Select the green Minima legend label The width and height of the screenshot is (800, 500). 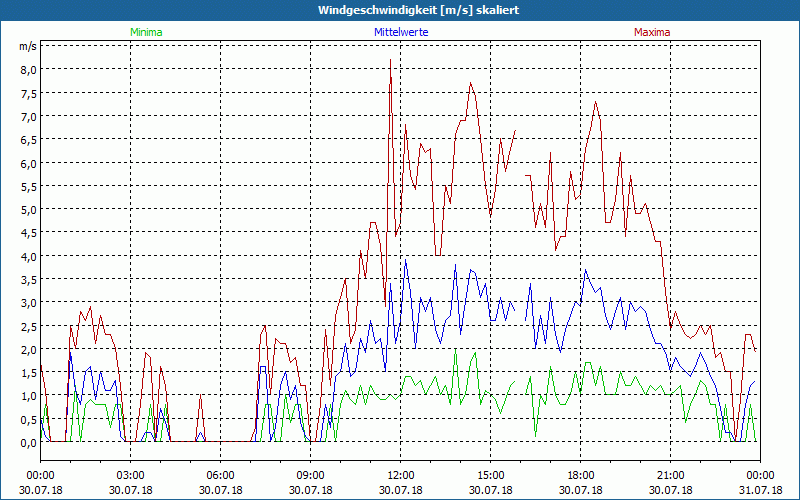coord(146,32)
